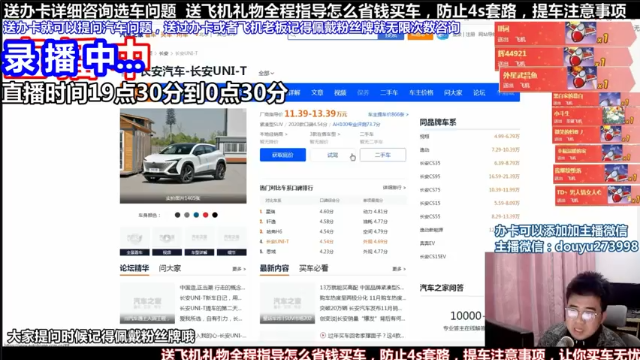The image size is (640, 360).
Task: Open the 论坛 navigation tab
Action: click(479, 93)
